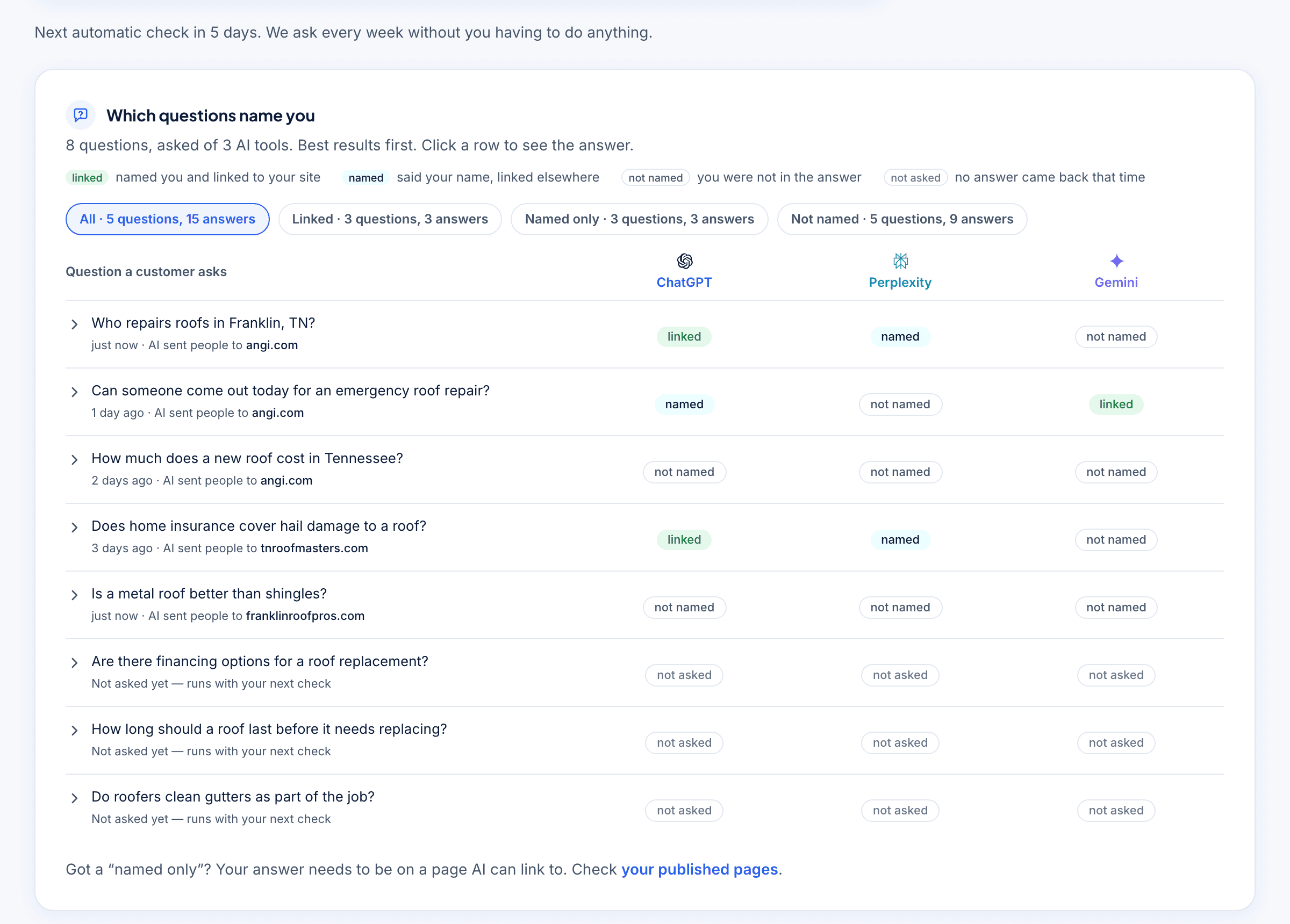
Task: Open Perplexity named badge for hail damage
Action: [x=900, y=539]
